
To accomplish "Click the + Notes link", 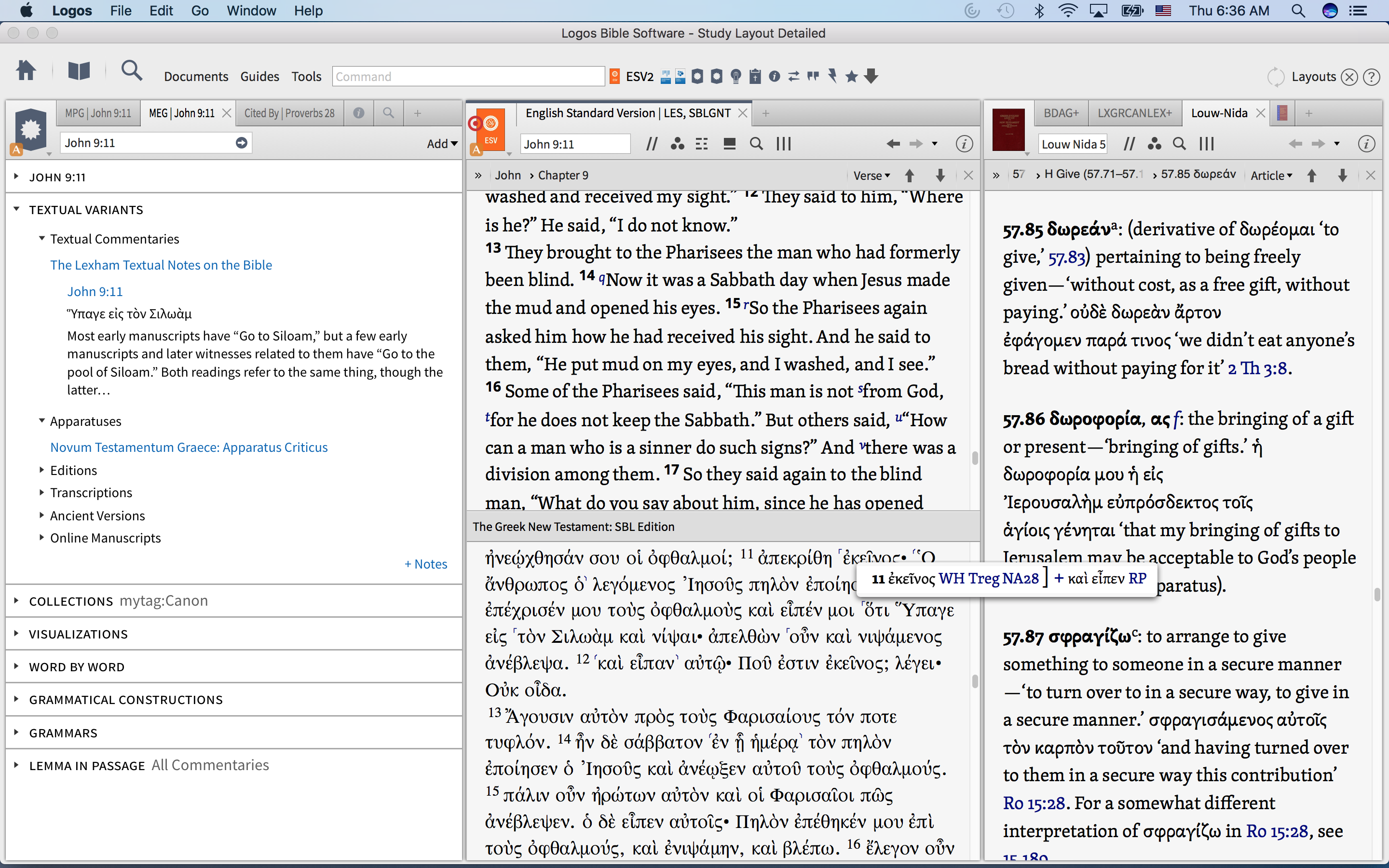I will 425,564.
